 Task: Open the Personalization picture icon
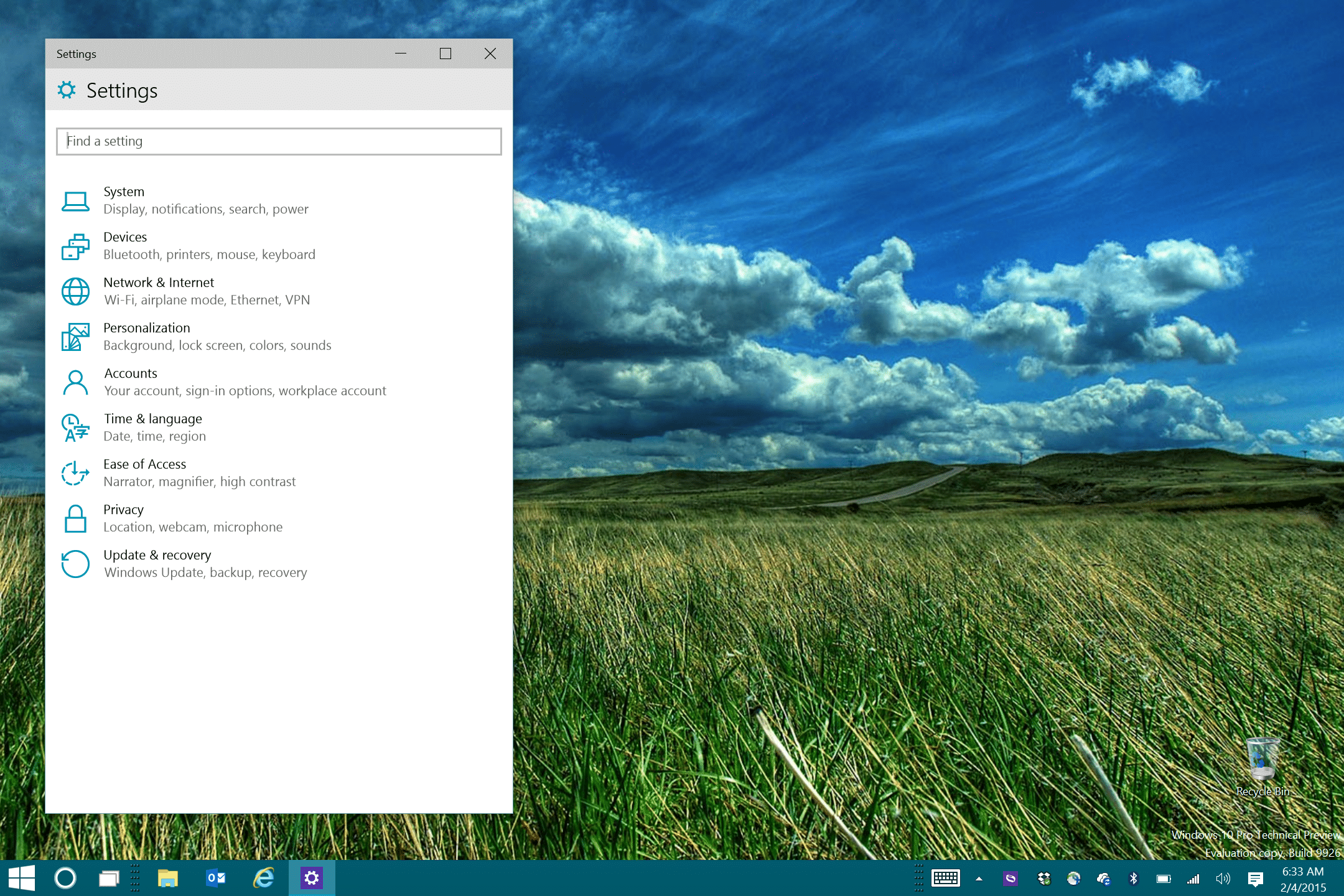click(x=75, y=337)
